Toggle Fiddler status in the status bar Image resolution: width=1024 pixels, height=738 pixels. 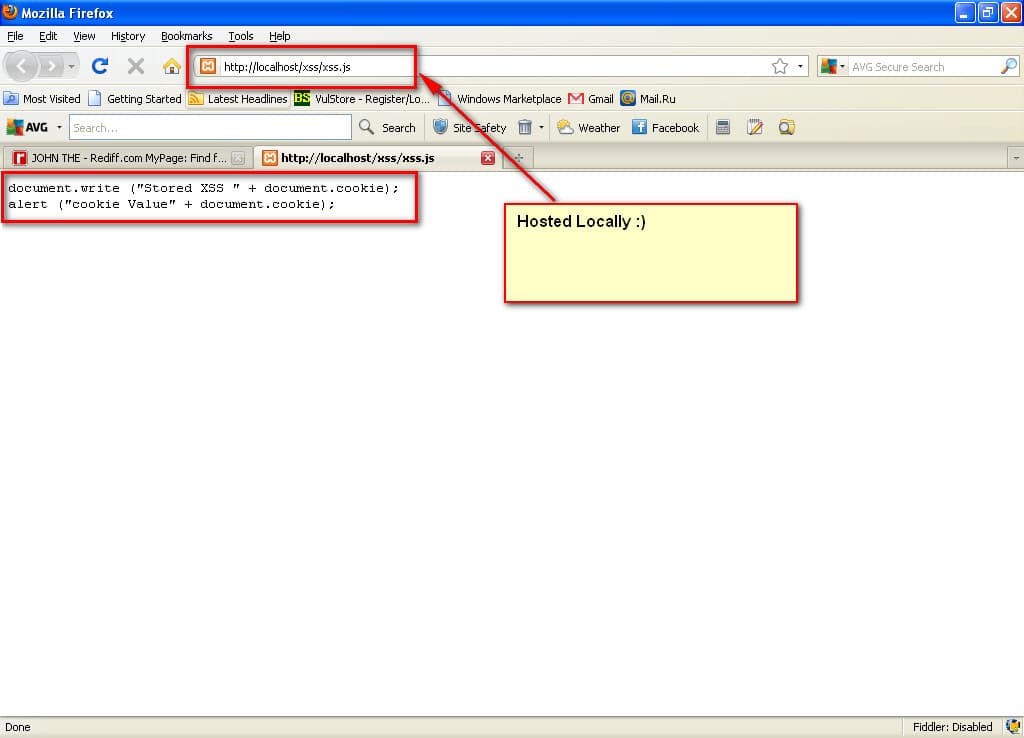[951, 727]
